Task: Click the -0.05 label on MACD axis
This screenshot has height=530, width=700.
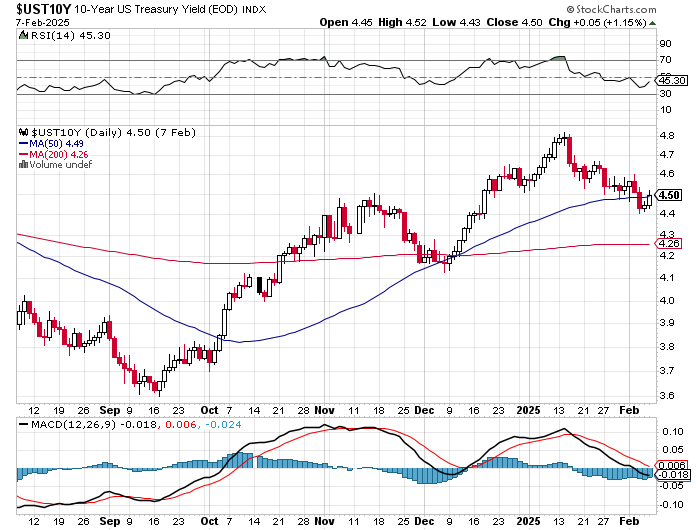Action: (671, 486)
